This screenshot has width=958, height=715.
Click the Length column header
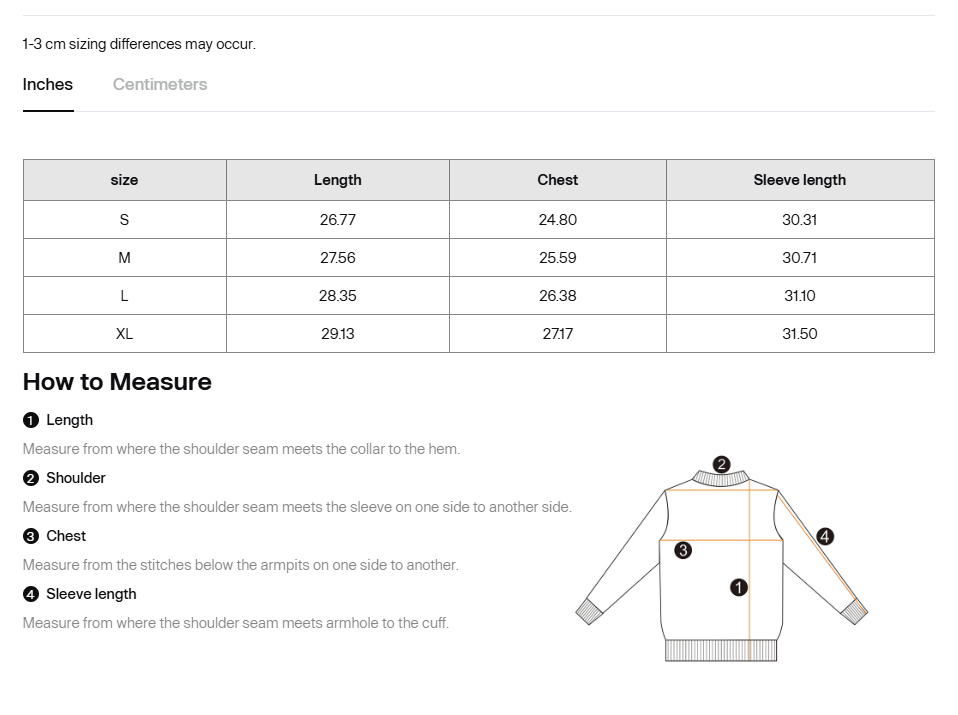click(337, 180)
